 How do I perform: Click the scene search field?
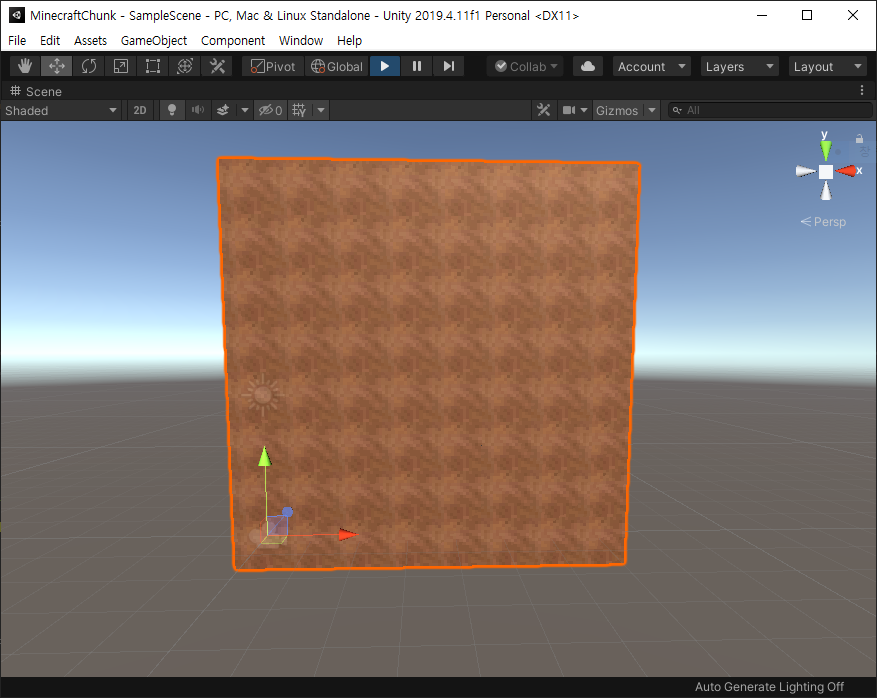[x=770, y=110]
